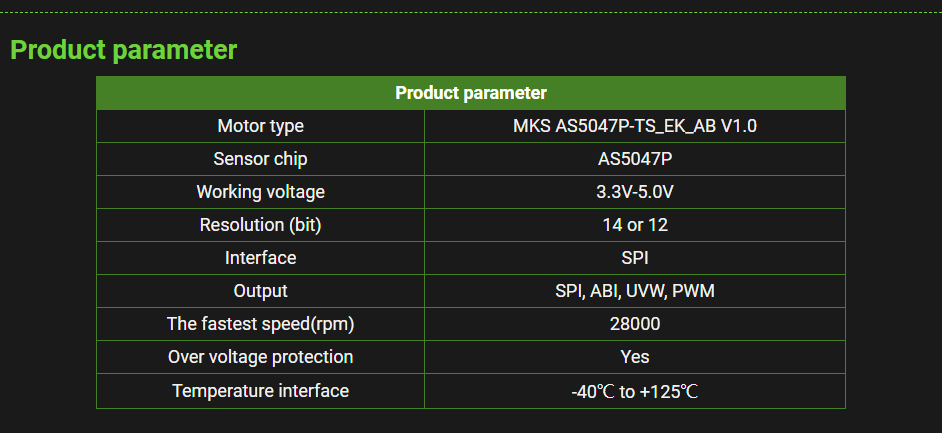Click the Sensor chip label cell
Image resolution: width=942 pixels, height=433 pixels.
(x=260, y=159)
